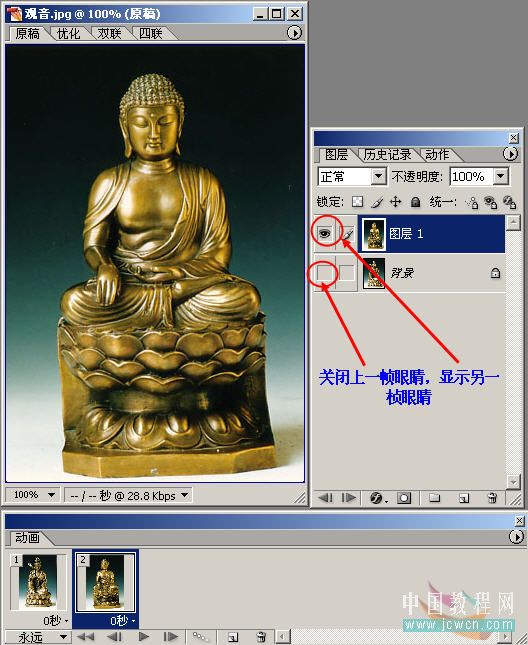Delete layer with layers panel trash icon
The width and height of the screenshot is (528, 645).
coord(492,498)
